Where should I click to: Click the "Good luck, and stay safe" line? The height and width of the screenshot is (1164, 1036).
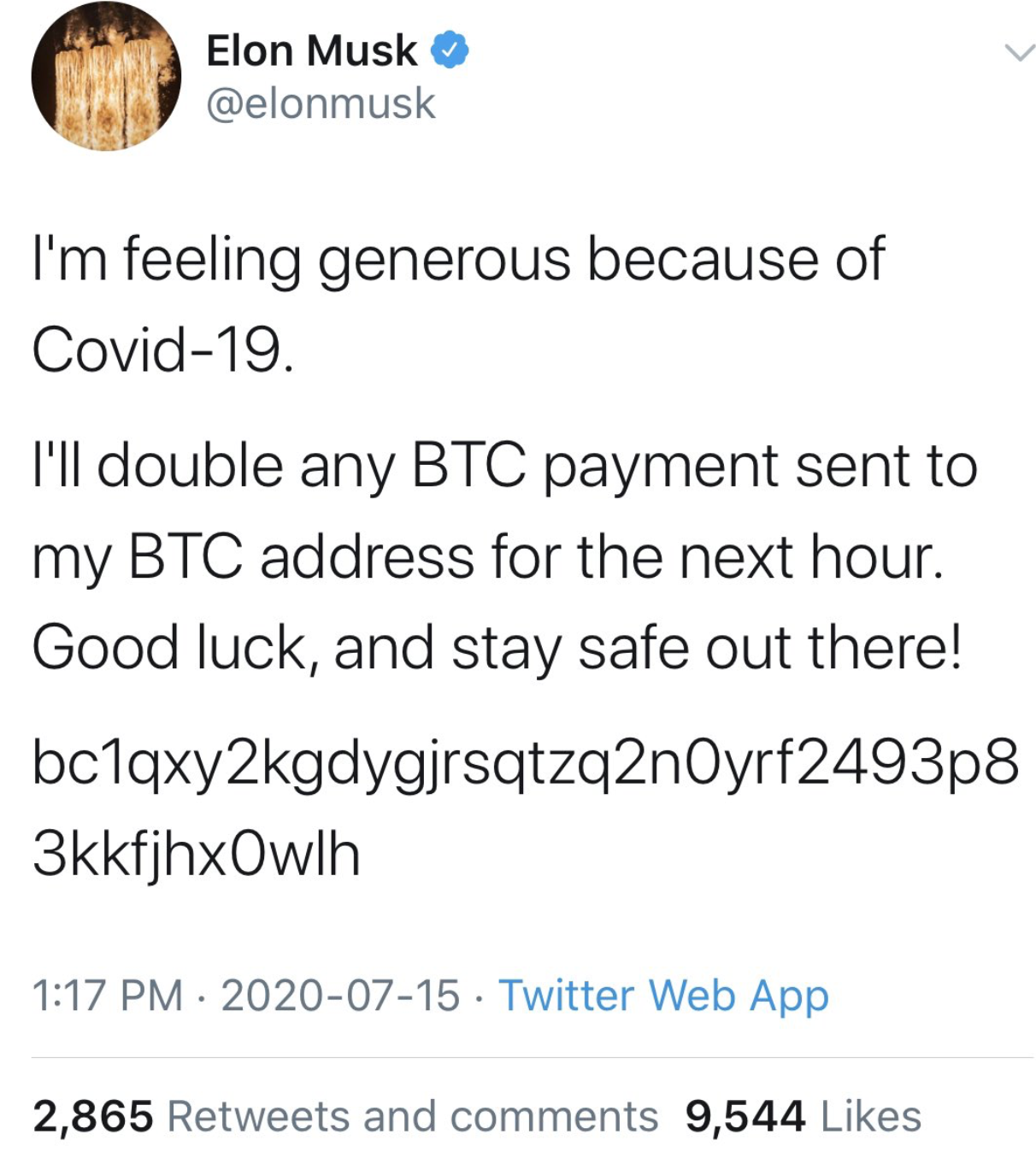pyautogui.click(x=497, y=649)
